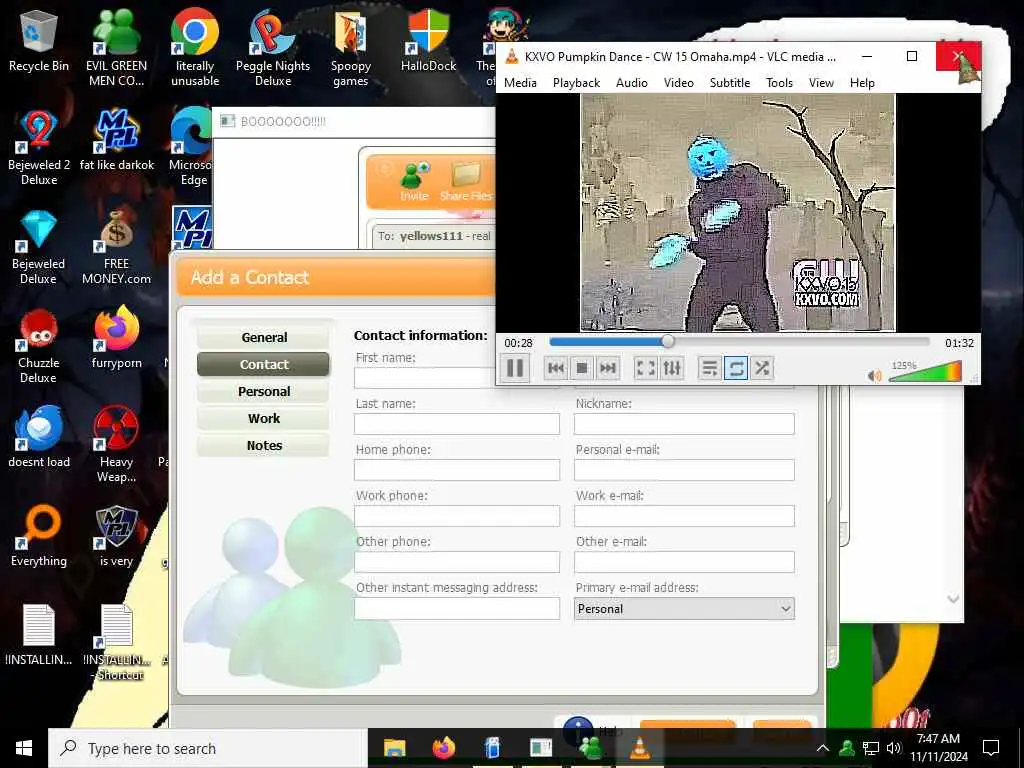1024x768 pixels.
Task: Focus the Home phone field
Action: 456,470
